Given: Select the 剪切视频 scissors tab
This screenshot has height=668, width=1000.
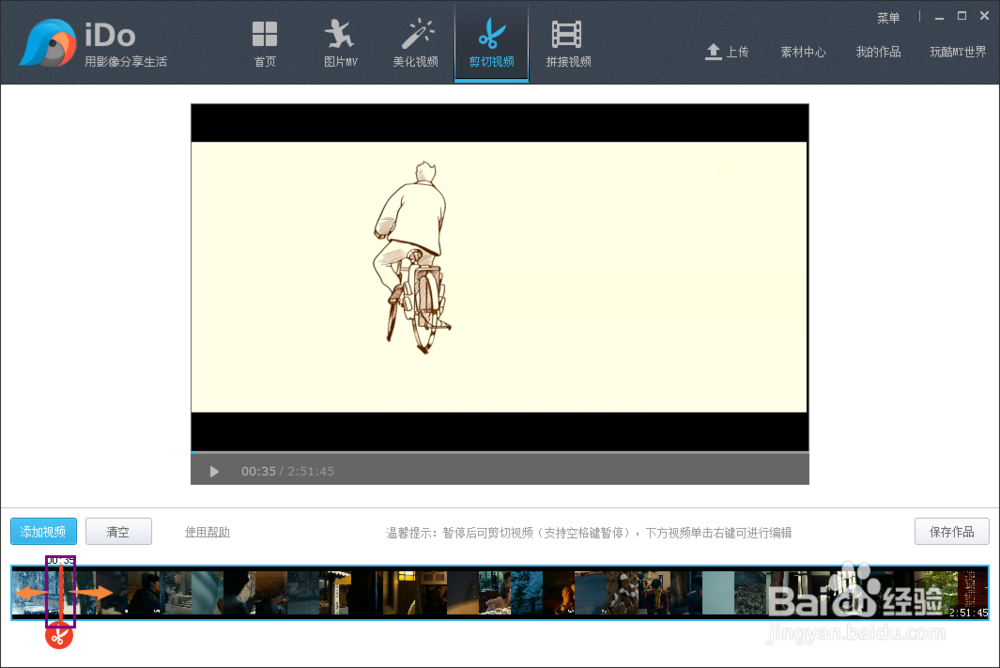Looking at the screenshot, I should (491, 43).
